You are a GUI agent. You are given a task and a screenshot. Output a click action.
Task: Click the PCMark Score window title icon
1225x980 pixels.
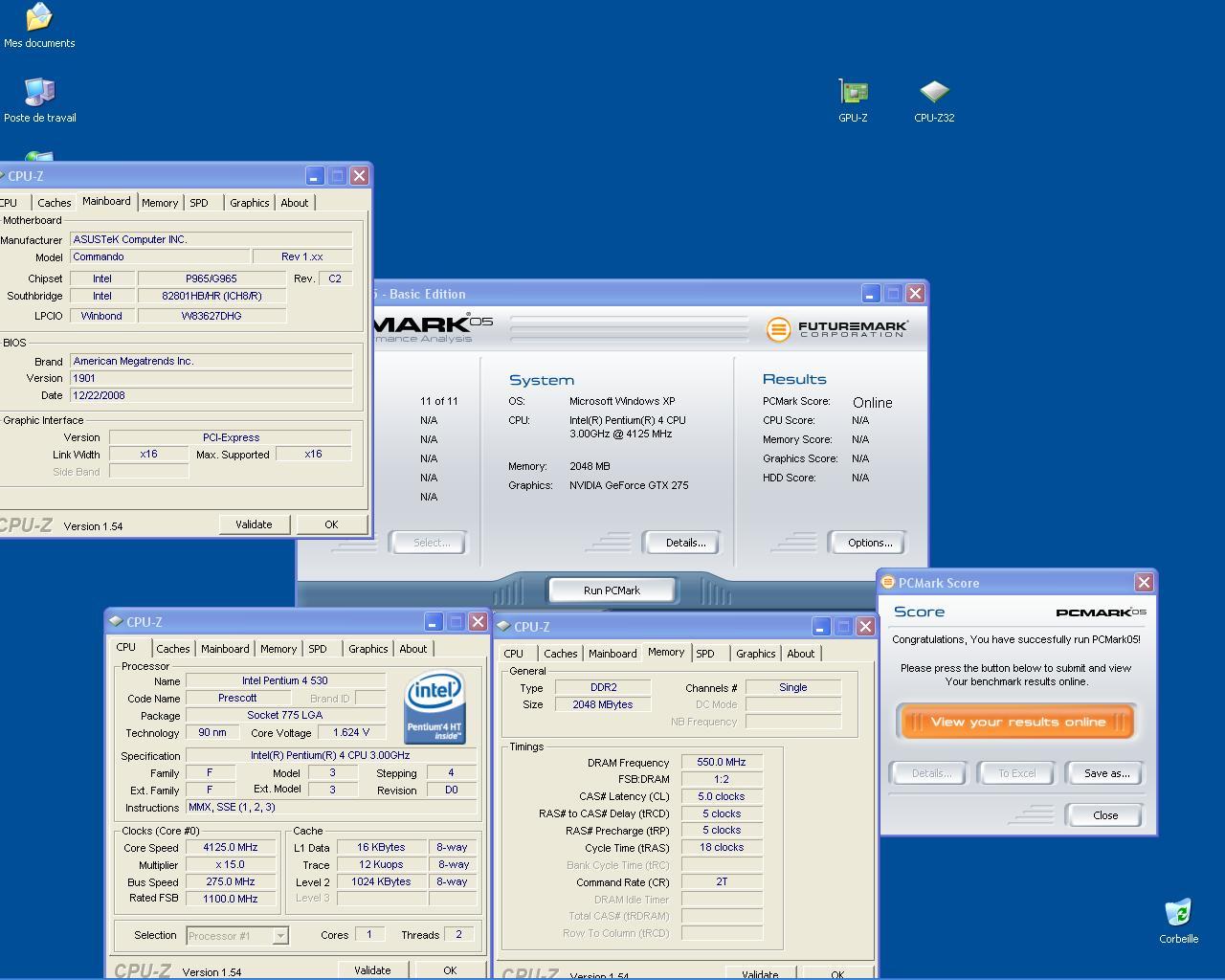888,582
